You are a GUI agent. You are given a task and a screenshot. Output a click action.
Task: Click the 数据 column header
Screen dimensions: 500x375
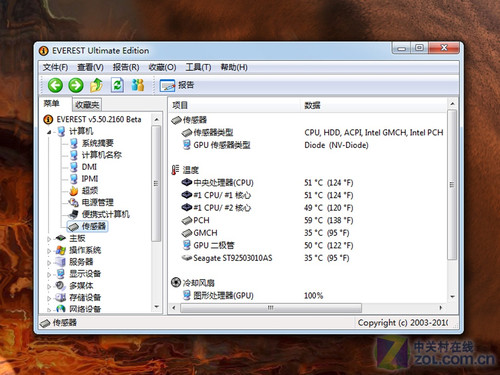[374, 105]
